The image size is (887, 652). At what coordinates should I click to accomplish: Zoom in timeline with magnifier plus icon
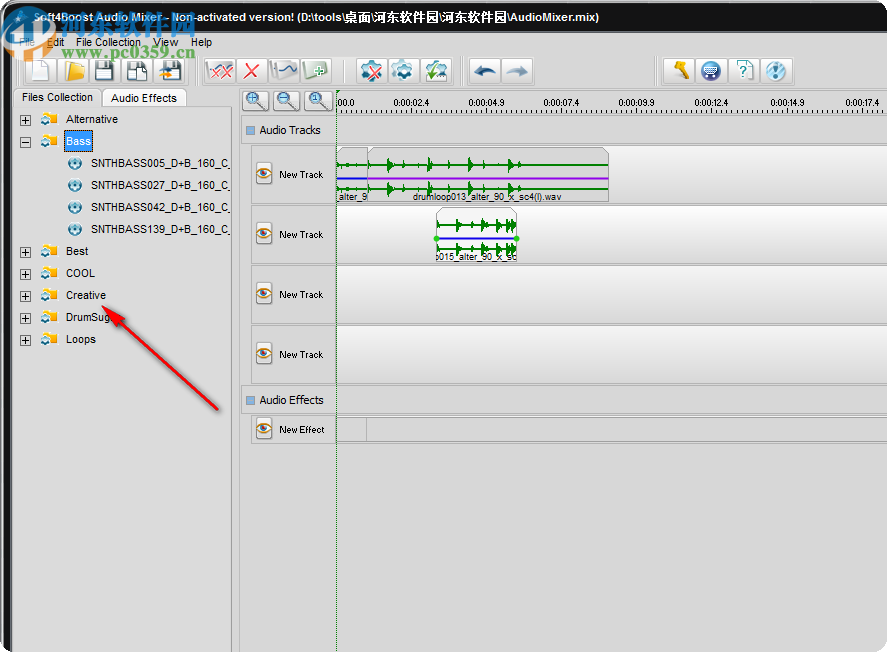pos(255,101)
